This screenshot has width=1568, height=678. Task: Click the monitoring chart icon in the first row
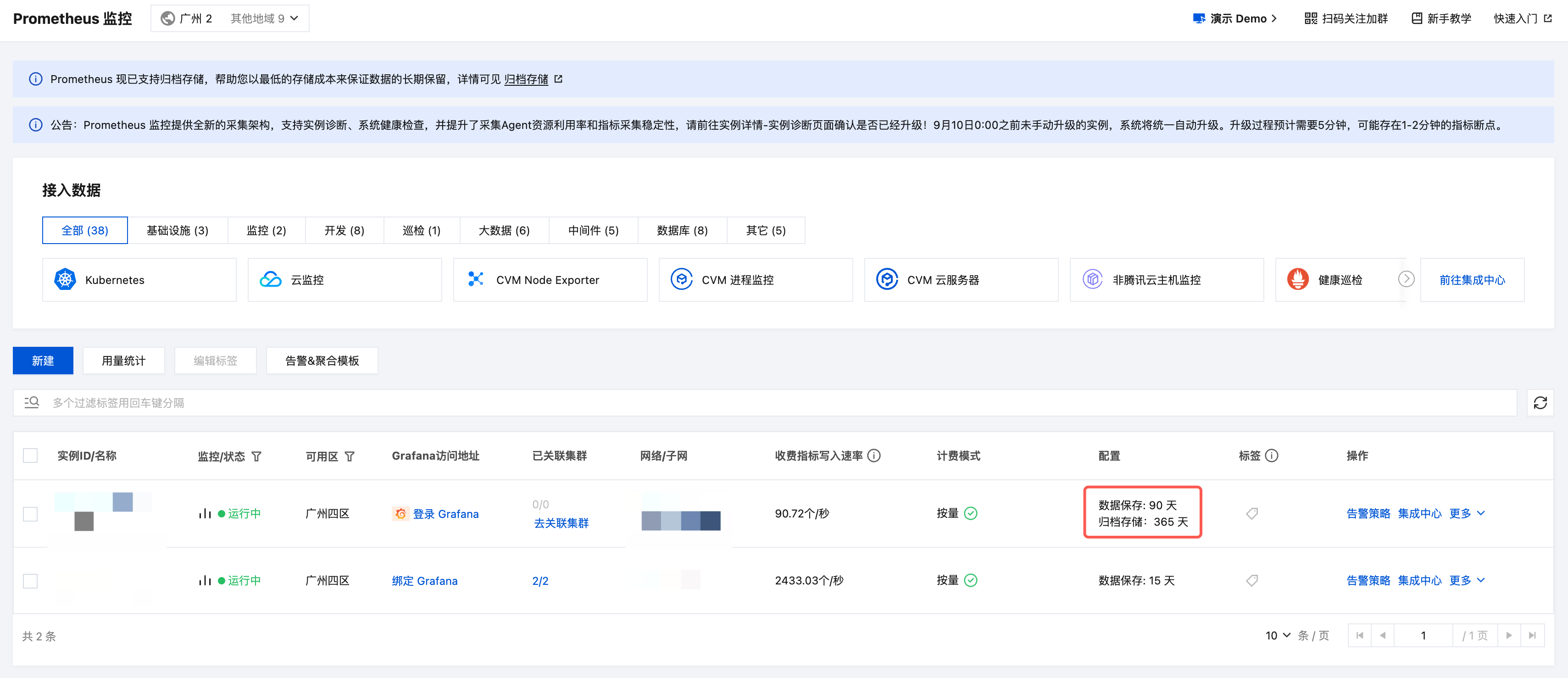(205, 514)
